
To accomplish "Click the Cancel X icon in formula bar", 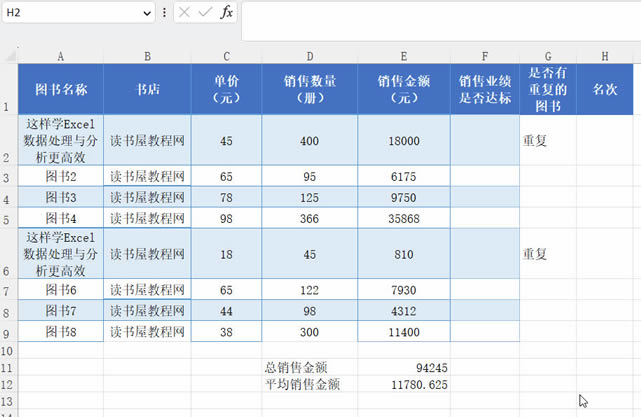I will point(185,12).
